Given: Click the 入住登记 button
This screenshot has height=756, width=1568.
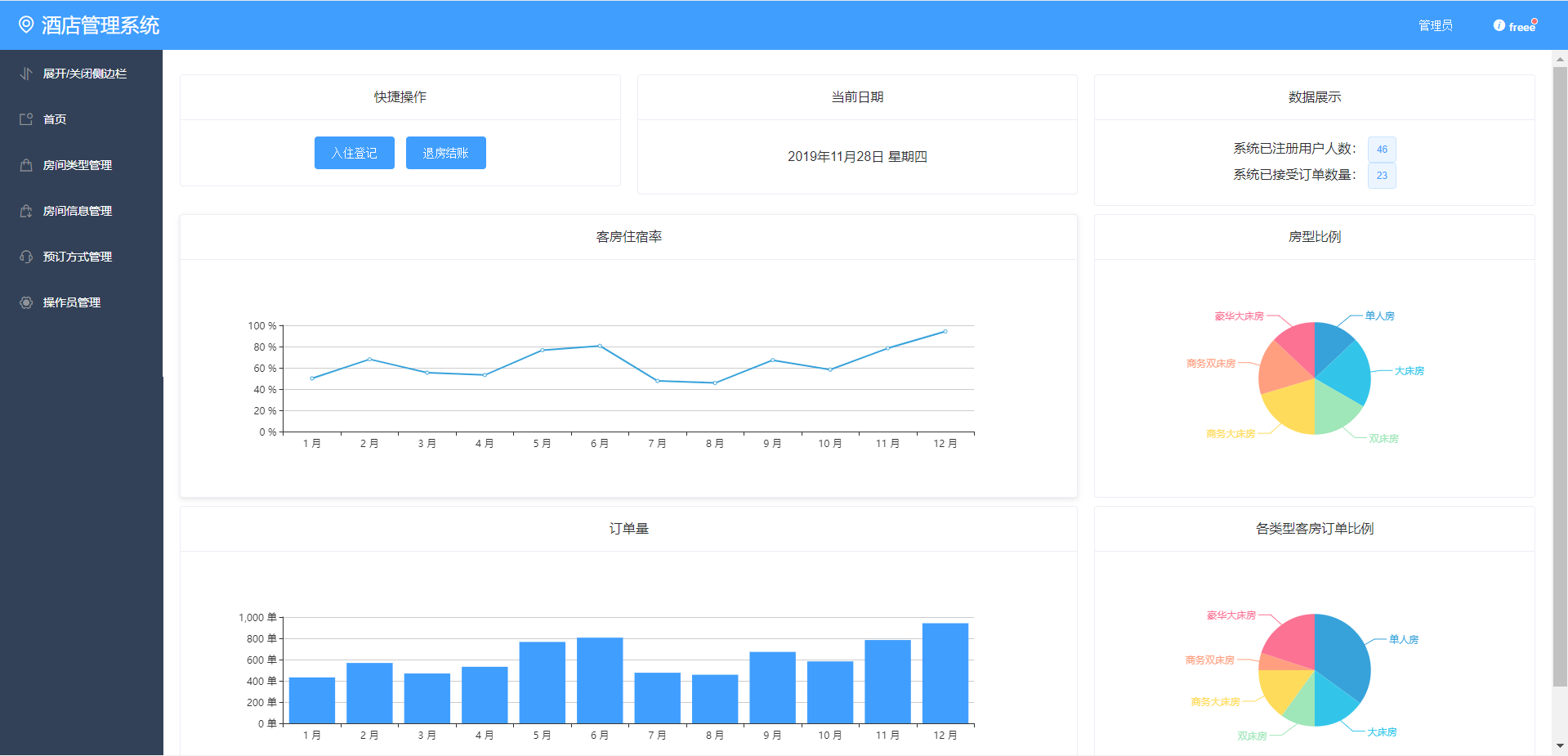Looking at the screenshot, I should coord(355,153).
